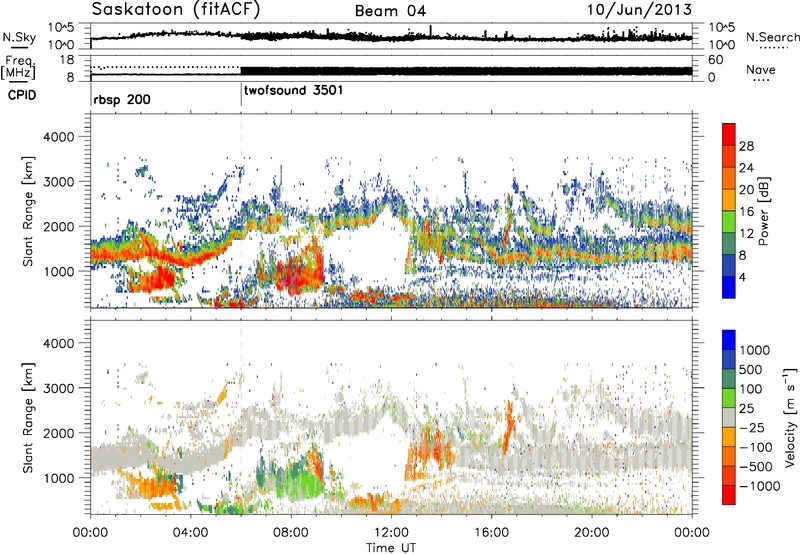Click the noise trace in the N.Sky panel

click(391, 37)
